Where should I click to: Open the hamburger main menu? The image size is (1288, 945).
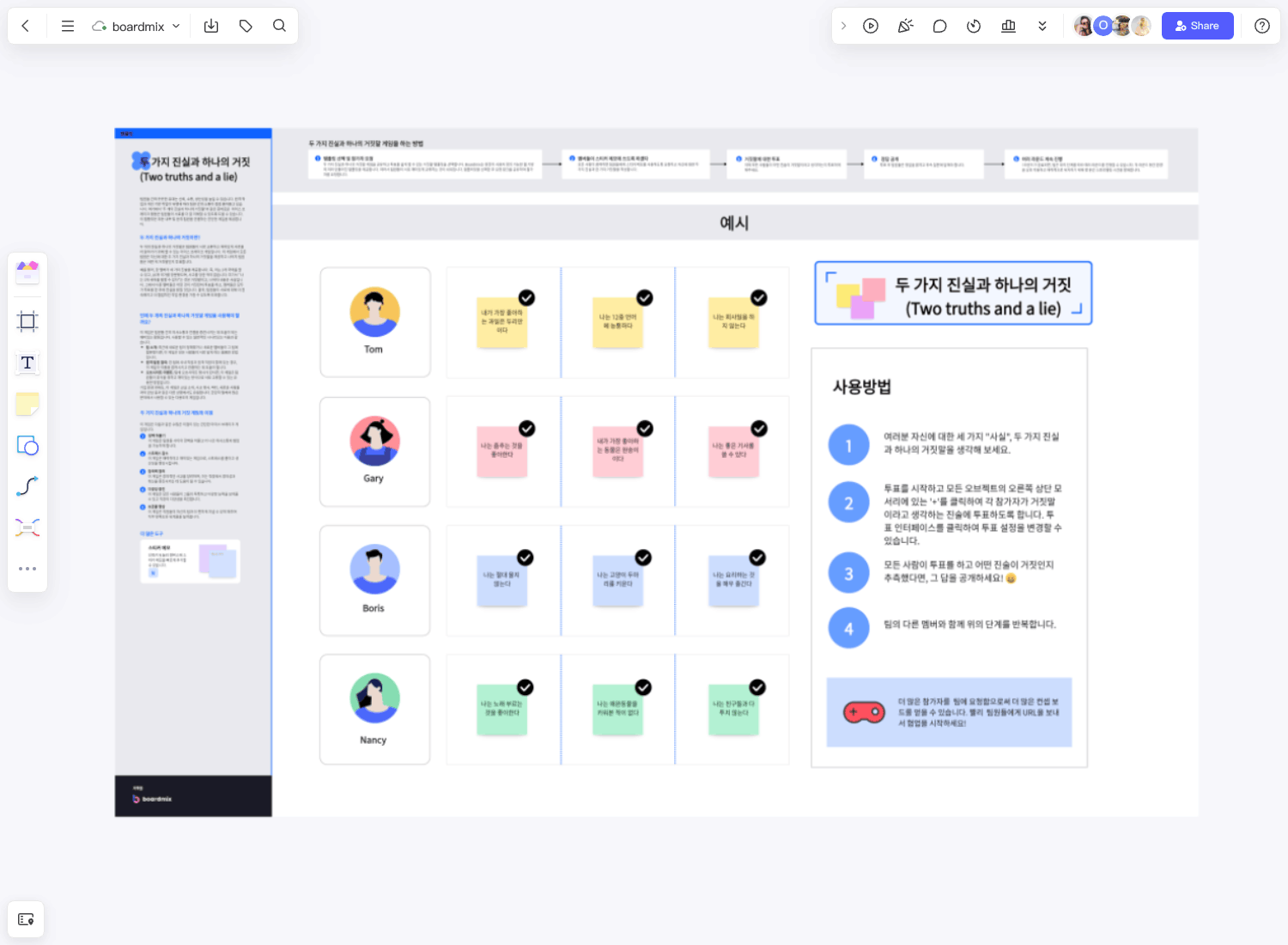pos(68,26)
